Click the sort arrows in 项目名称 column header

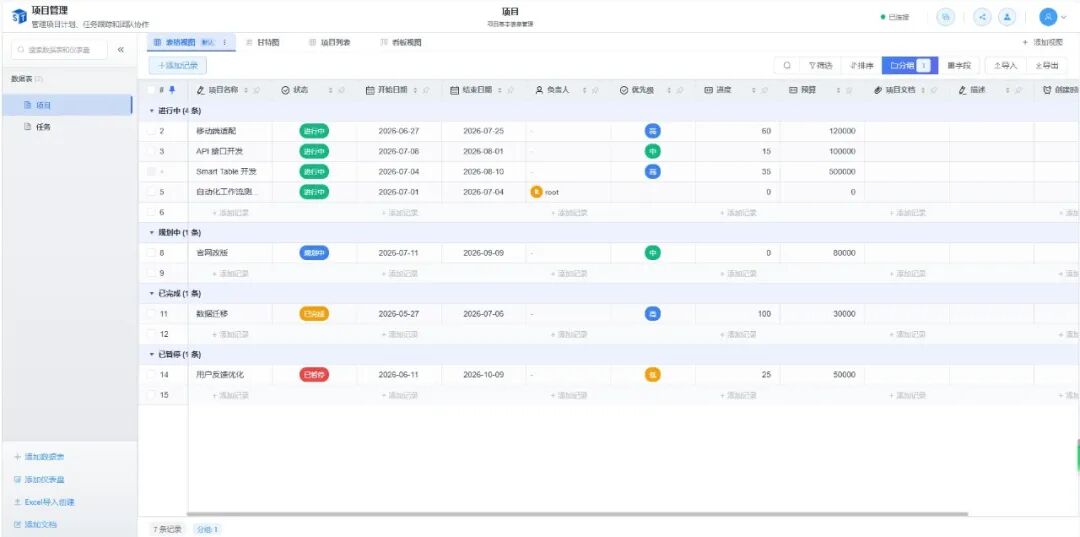click(247, 90)
